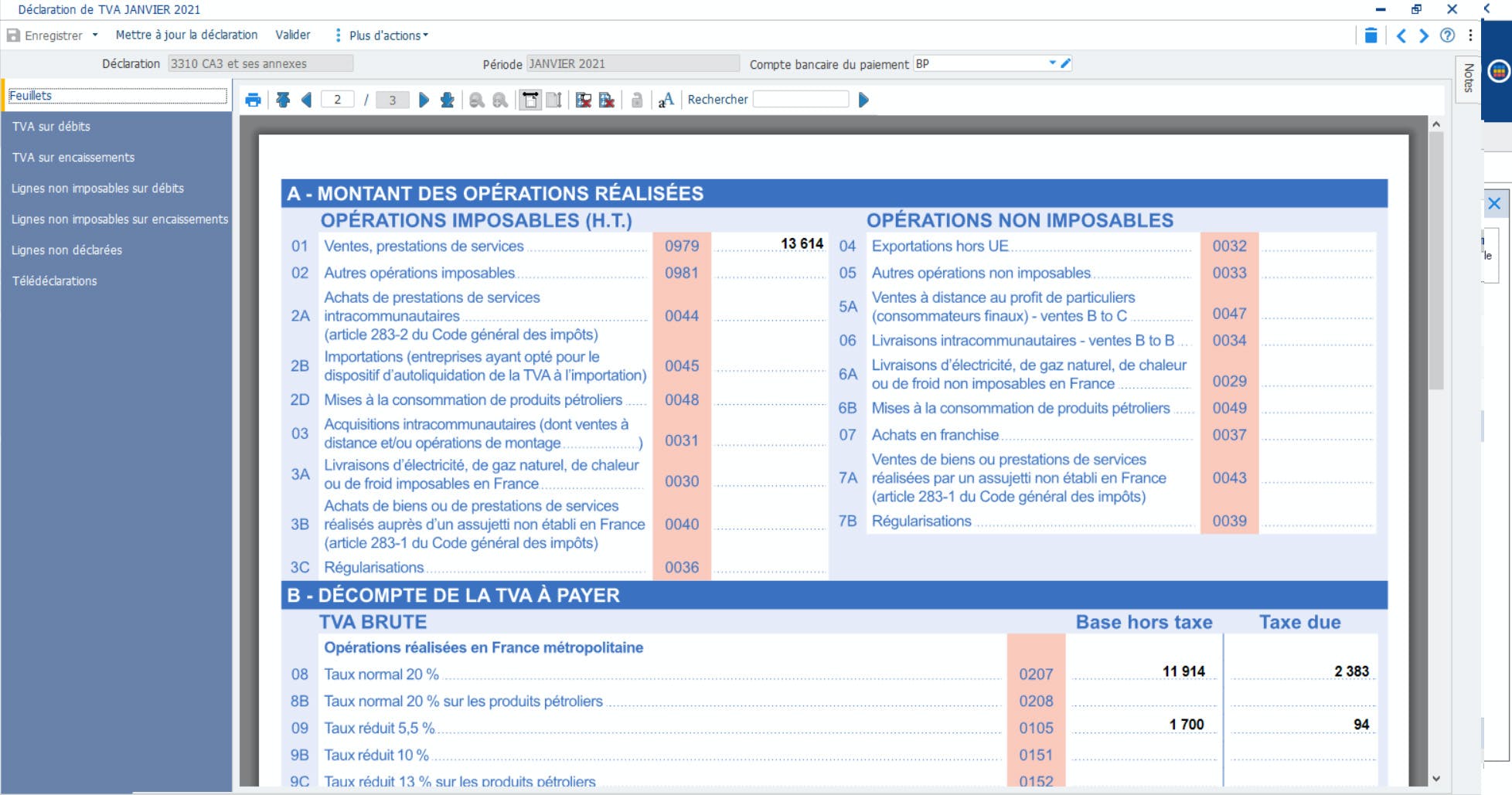
Task: Click the vertical scrollbar thumb
Action: [x=1436, y=260]
